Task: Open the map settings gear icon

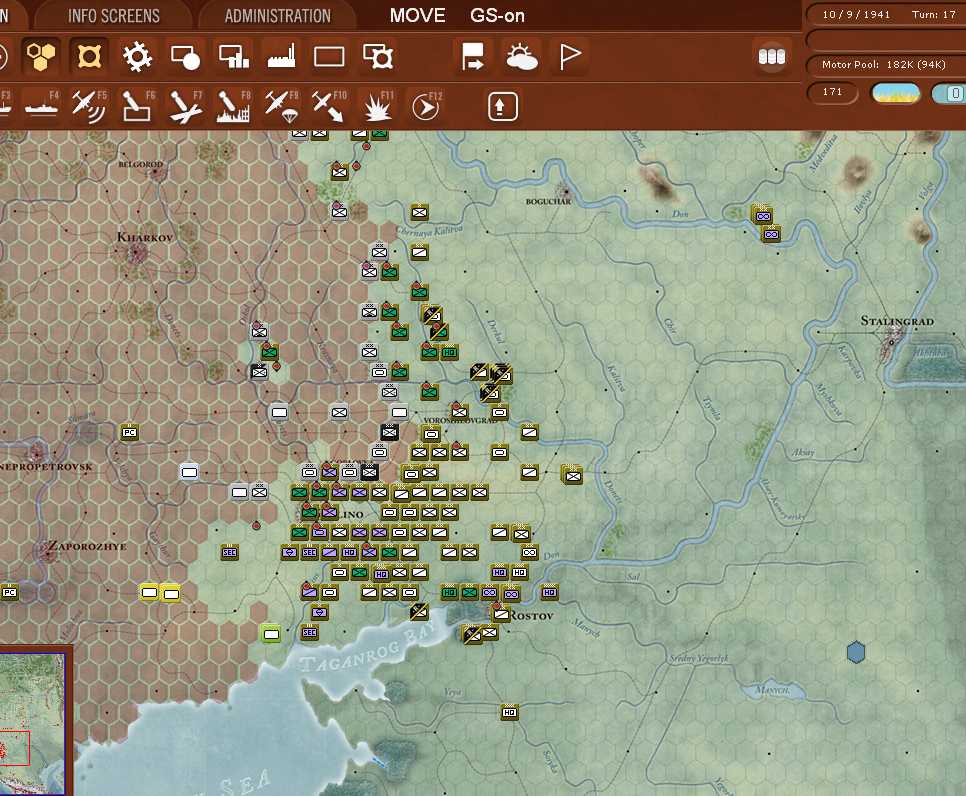Action: (137, 57)
